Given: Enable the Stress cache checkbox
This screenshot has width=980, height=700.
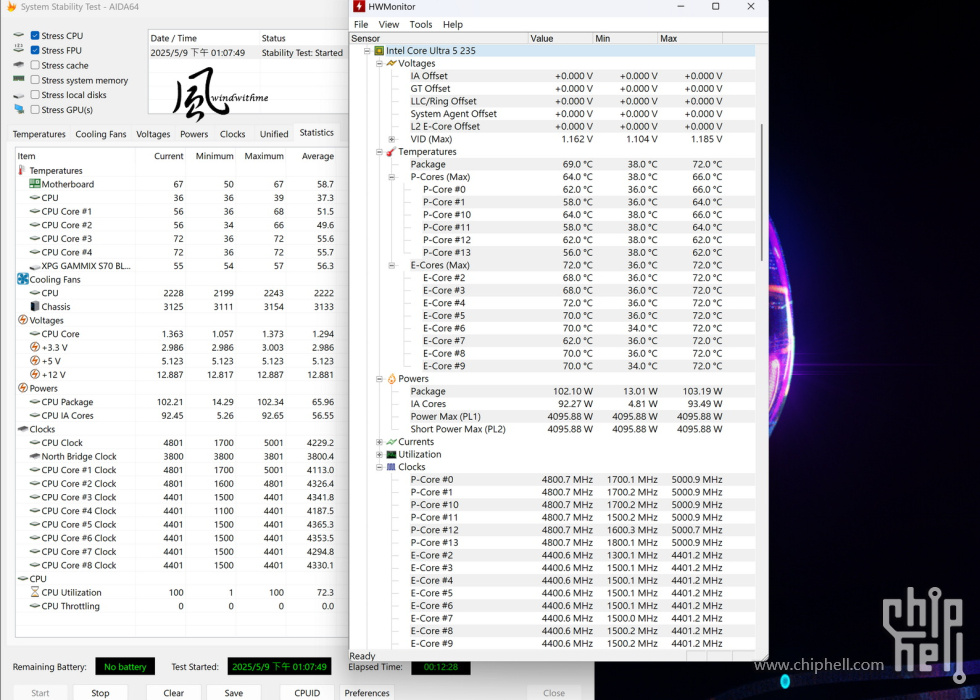Looking at the screenshot, I should [x=35, y=65].
